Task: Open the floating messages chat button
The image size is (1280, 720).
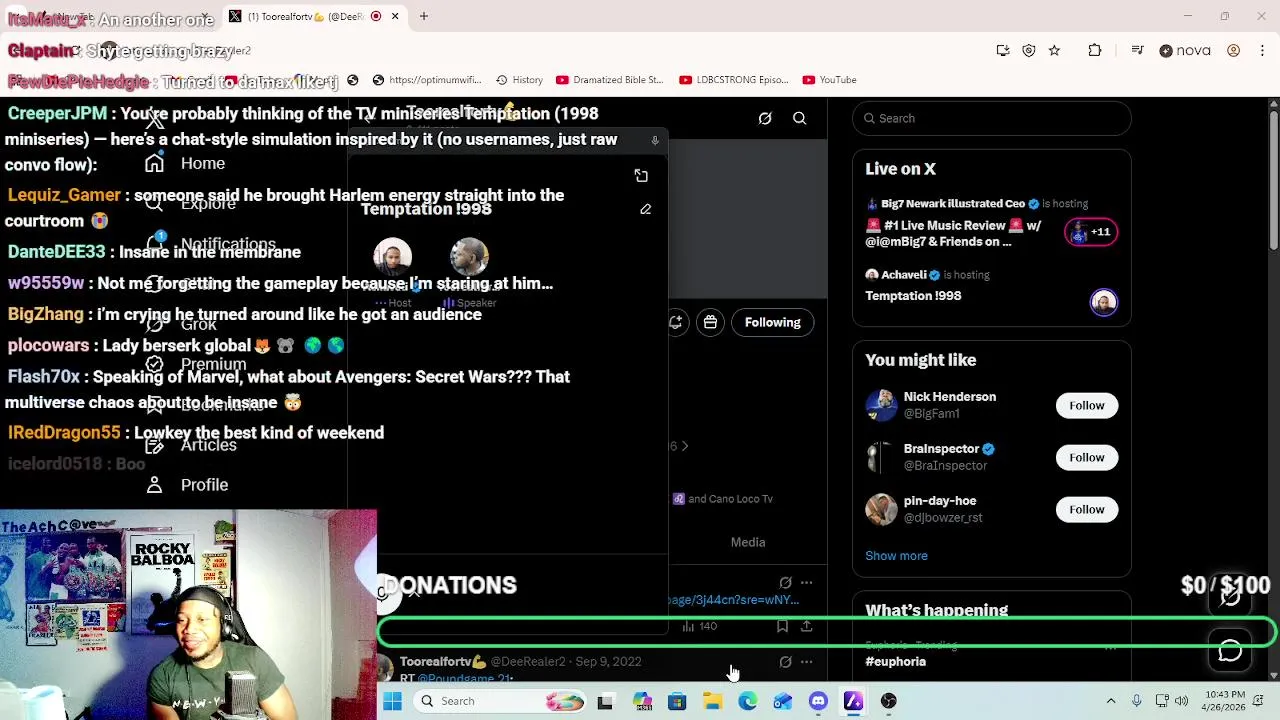Action: (x=1230, y=651)
